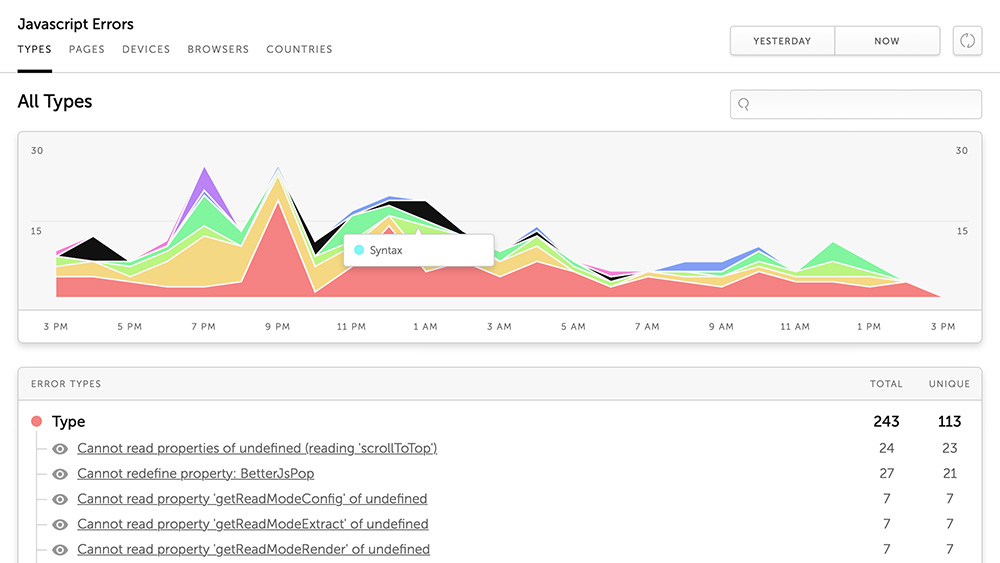Click the search magnifier icon
The height and width of the screenshot is (563, 1000).
[744, 104]
